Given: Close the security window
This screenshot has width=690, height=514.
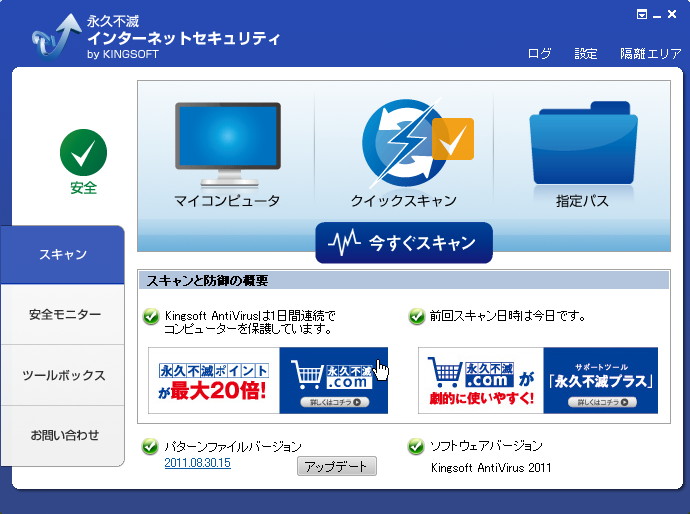Looking at the screenshot, I should coord(672,15).
